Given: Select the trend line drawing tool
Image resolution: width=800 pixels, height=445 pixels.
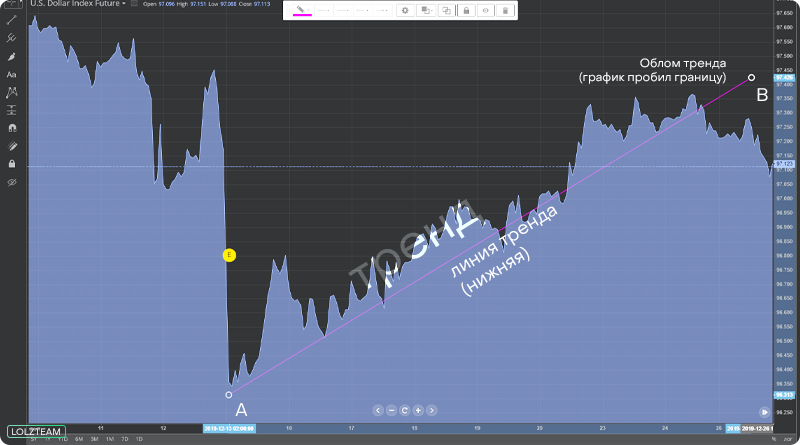Looking at the screenshot, I should click(x=11, y=20).
